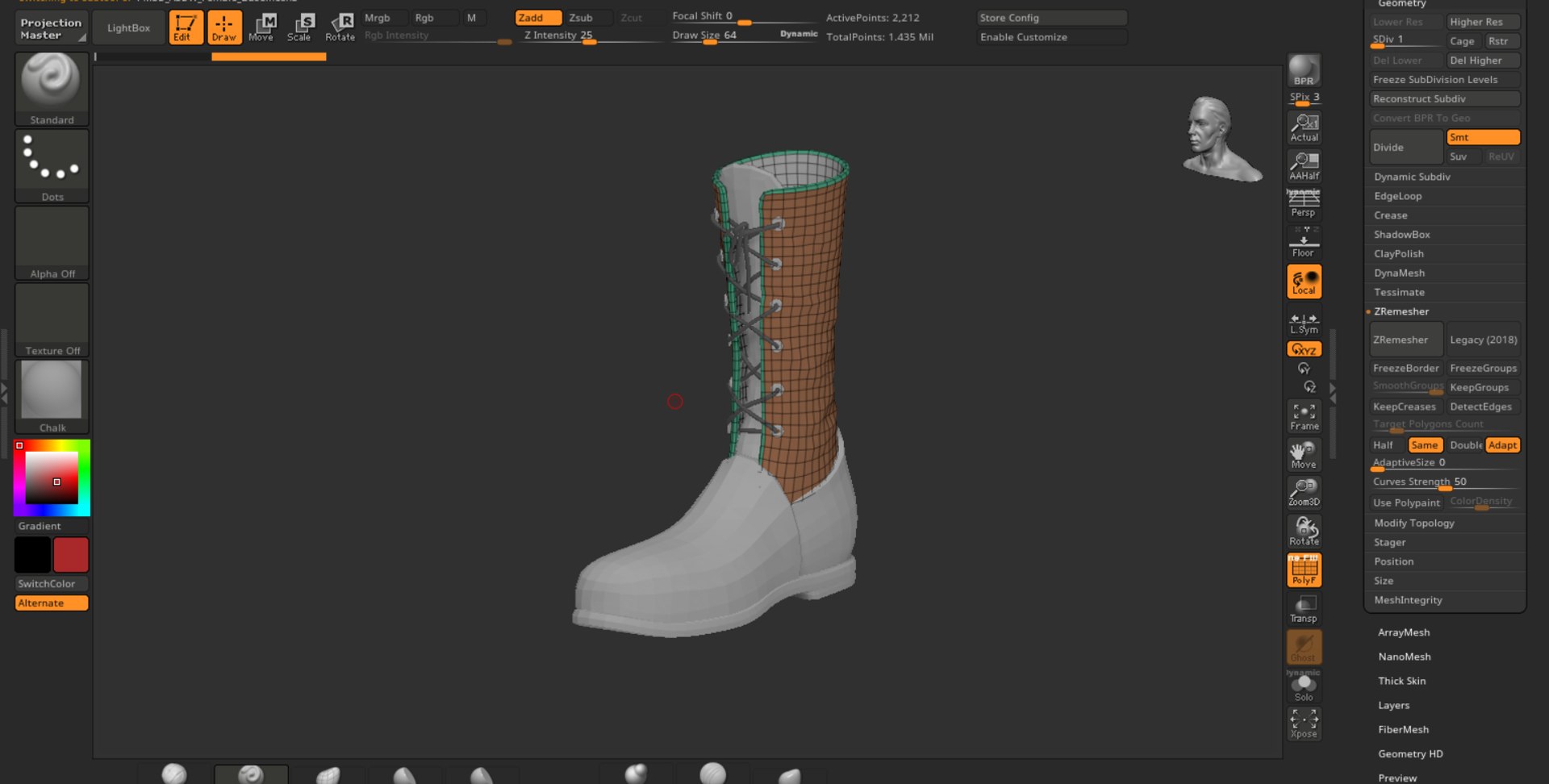Click Del Higher button

click(1483, 60)
